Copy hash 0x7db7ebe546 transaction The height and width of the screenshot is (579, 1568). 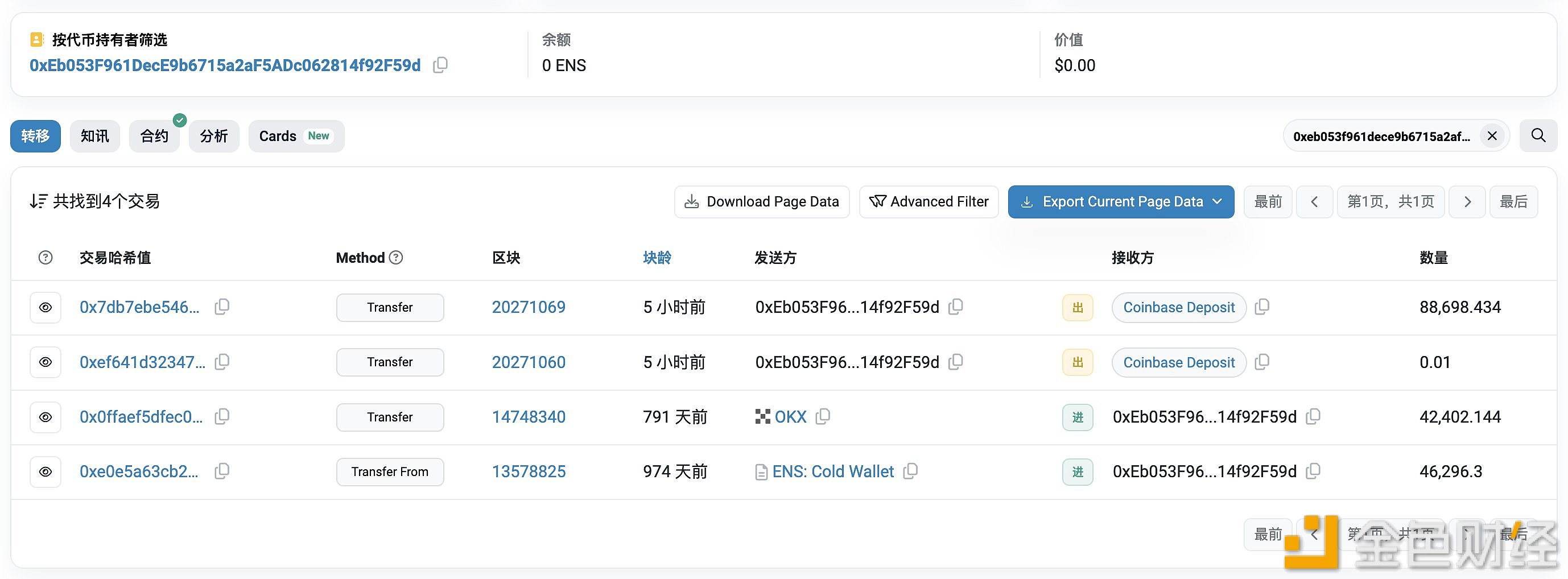pos(222,307)
